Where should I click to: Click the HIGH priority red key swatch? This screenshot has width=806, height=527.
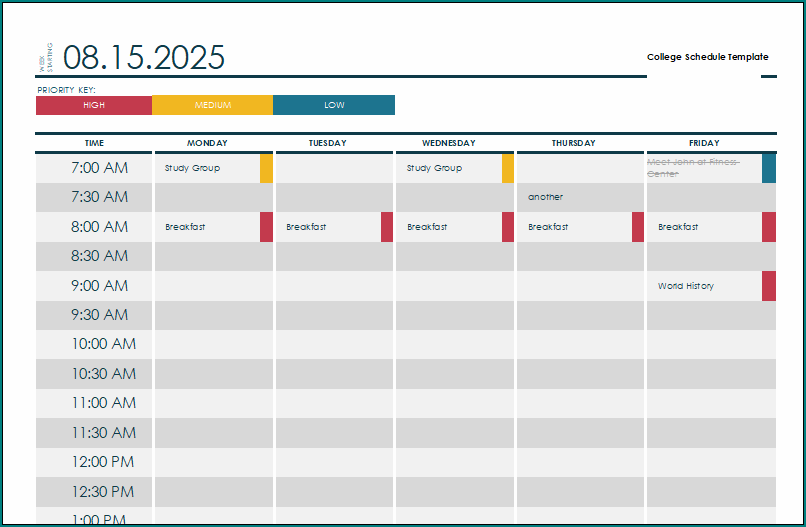[x=93, y=105]
